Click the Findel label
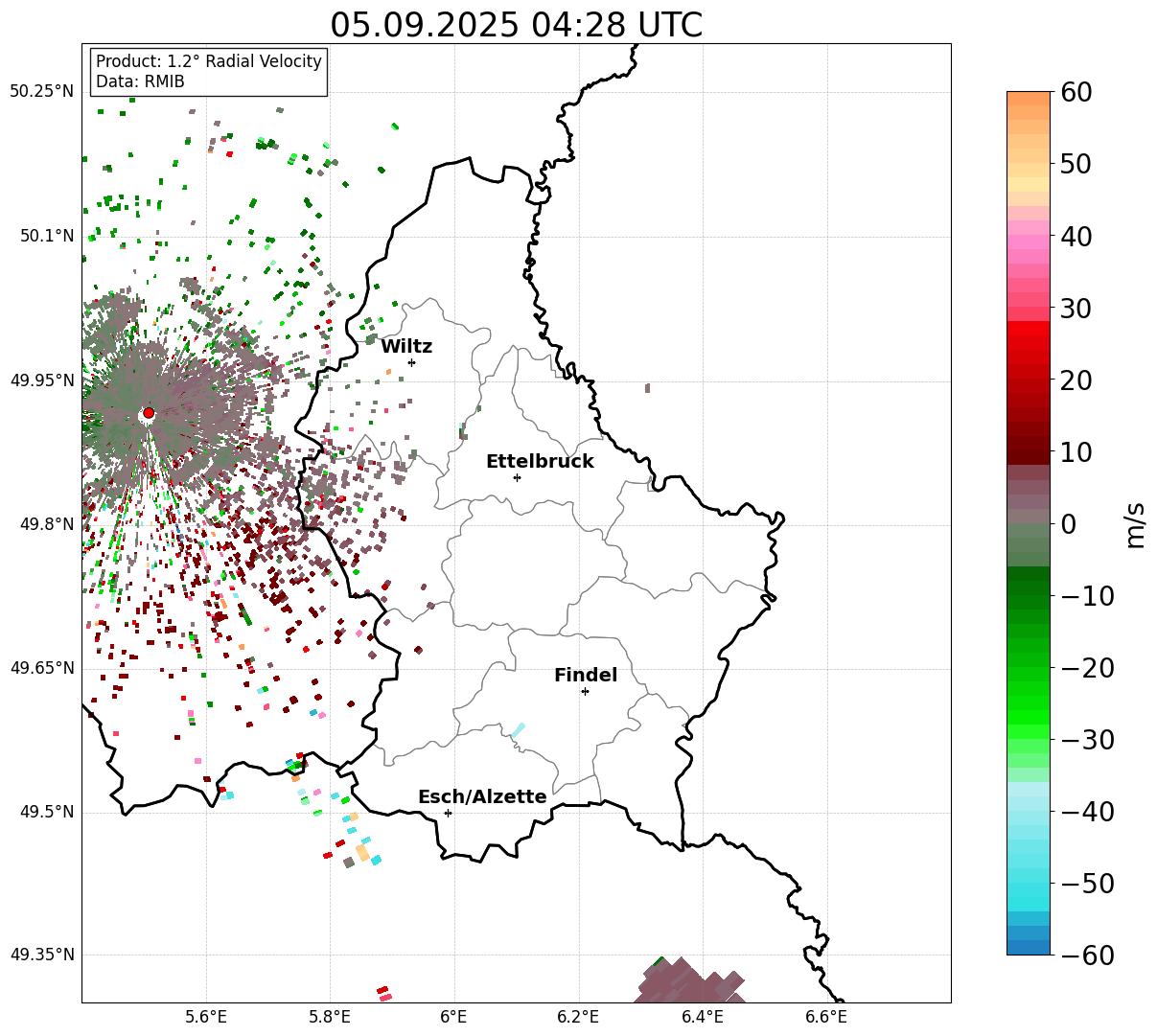Image resolution: width=1157 pixels, height=1036 pixels. pyautogui.click(x=586, y=676)
